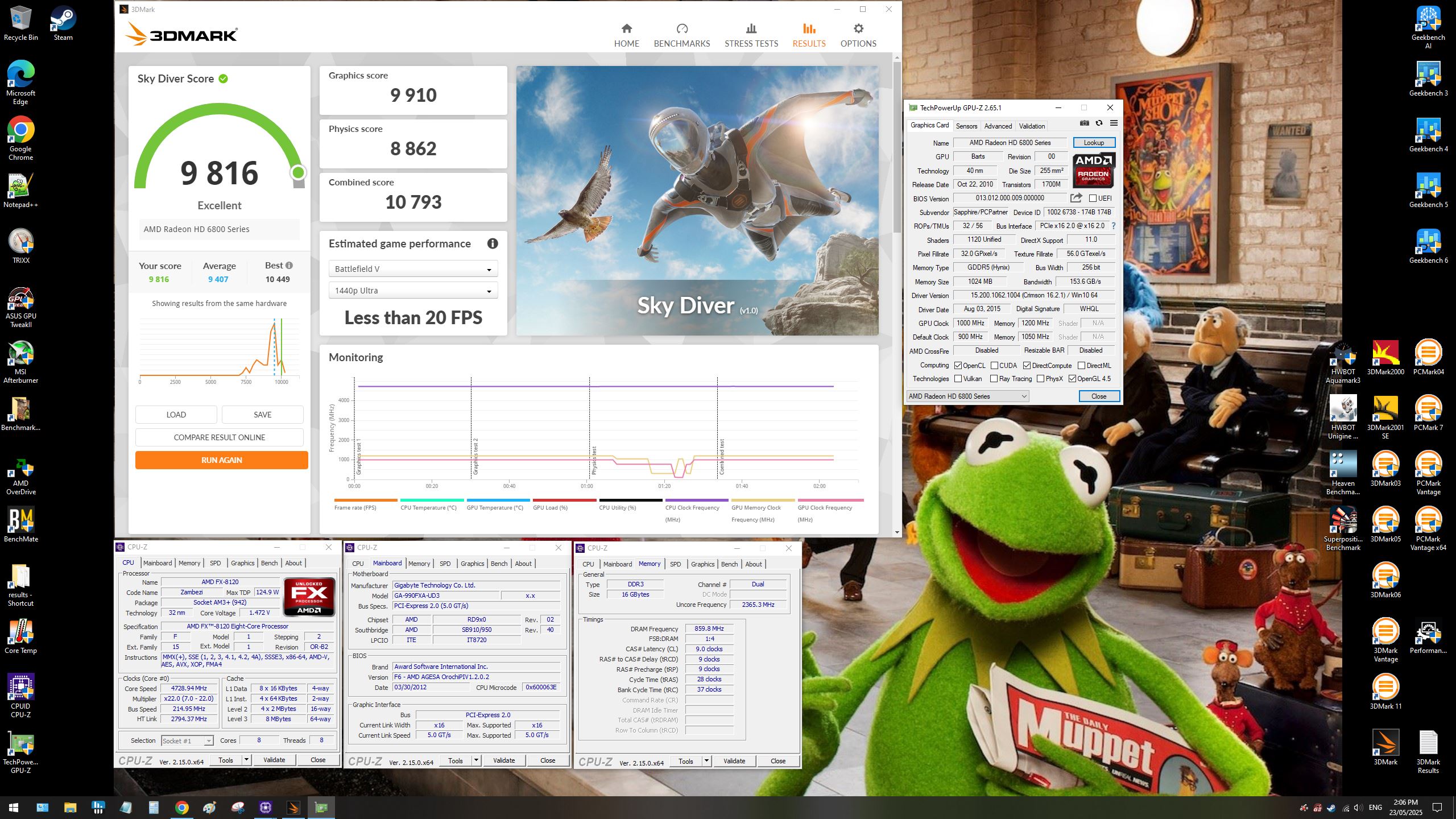Click Frame rate (FPS) legend swatch

click(x=366, y=500)
